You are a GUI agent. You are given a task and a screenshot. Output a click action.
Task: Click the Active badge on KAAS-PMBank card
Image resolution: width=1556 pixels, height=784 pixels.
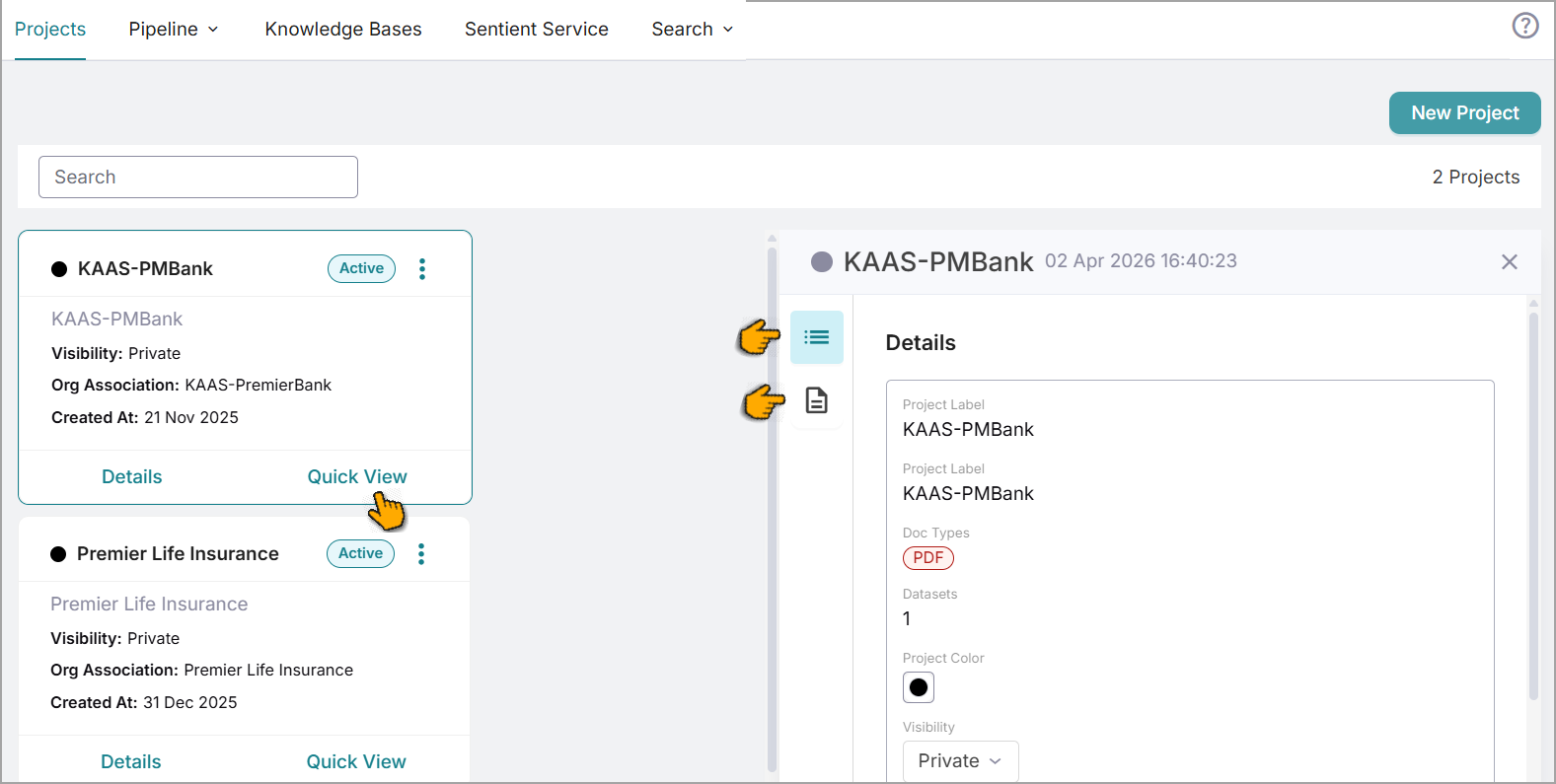pyautogui.click(x=362, y=269)
